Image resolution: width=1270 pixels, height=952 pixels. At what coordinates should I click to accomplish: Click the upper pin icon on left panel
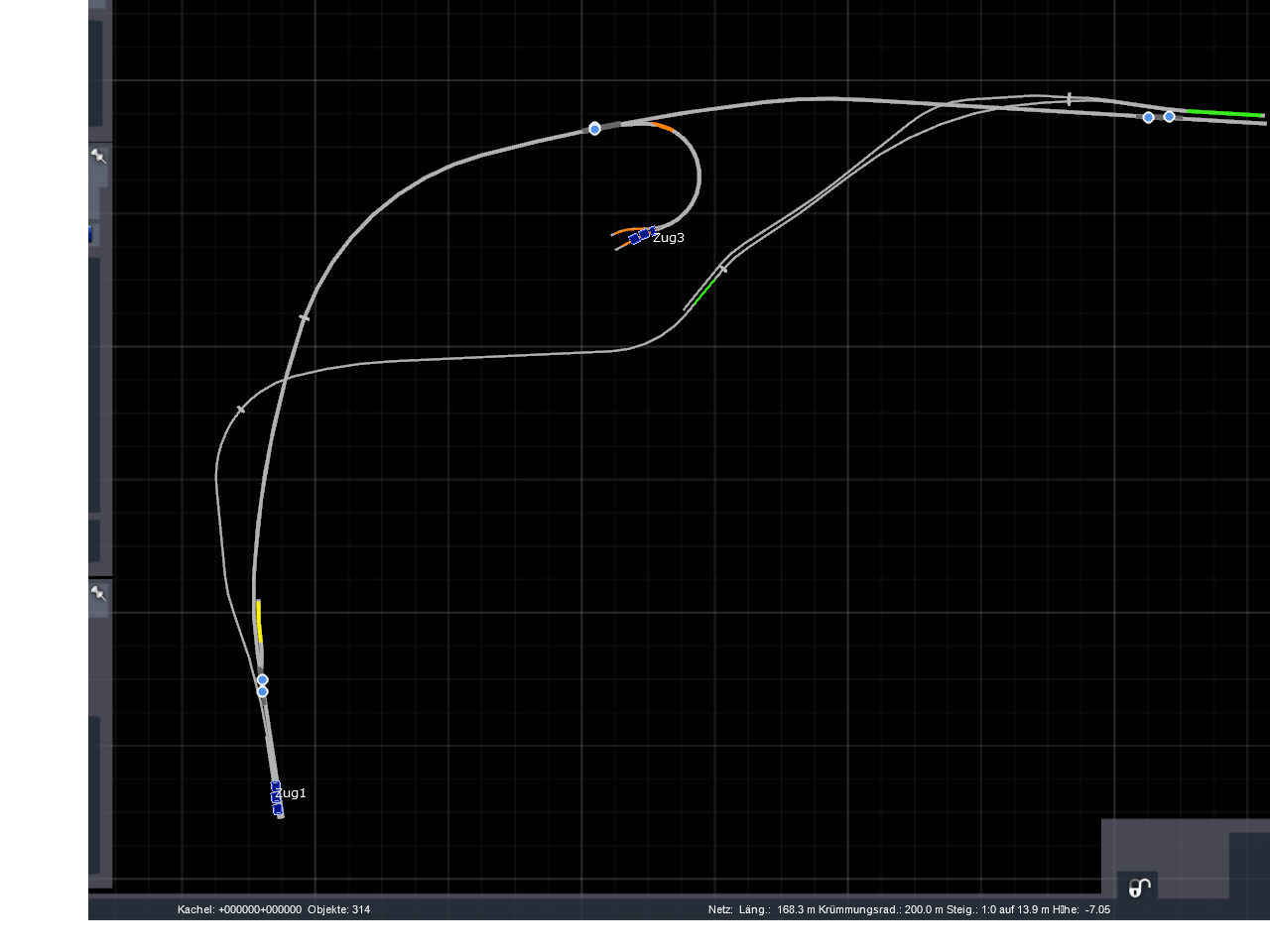pyautogui.click(x=98, y=156)
